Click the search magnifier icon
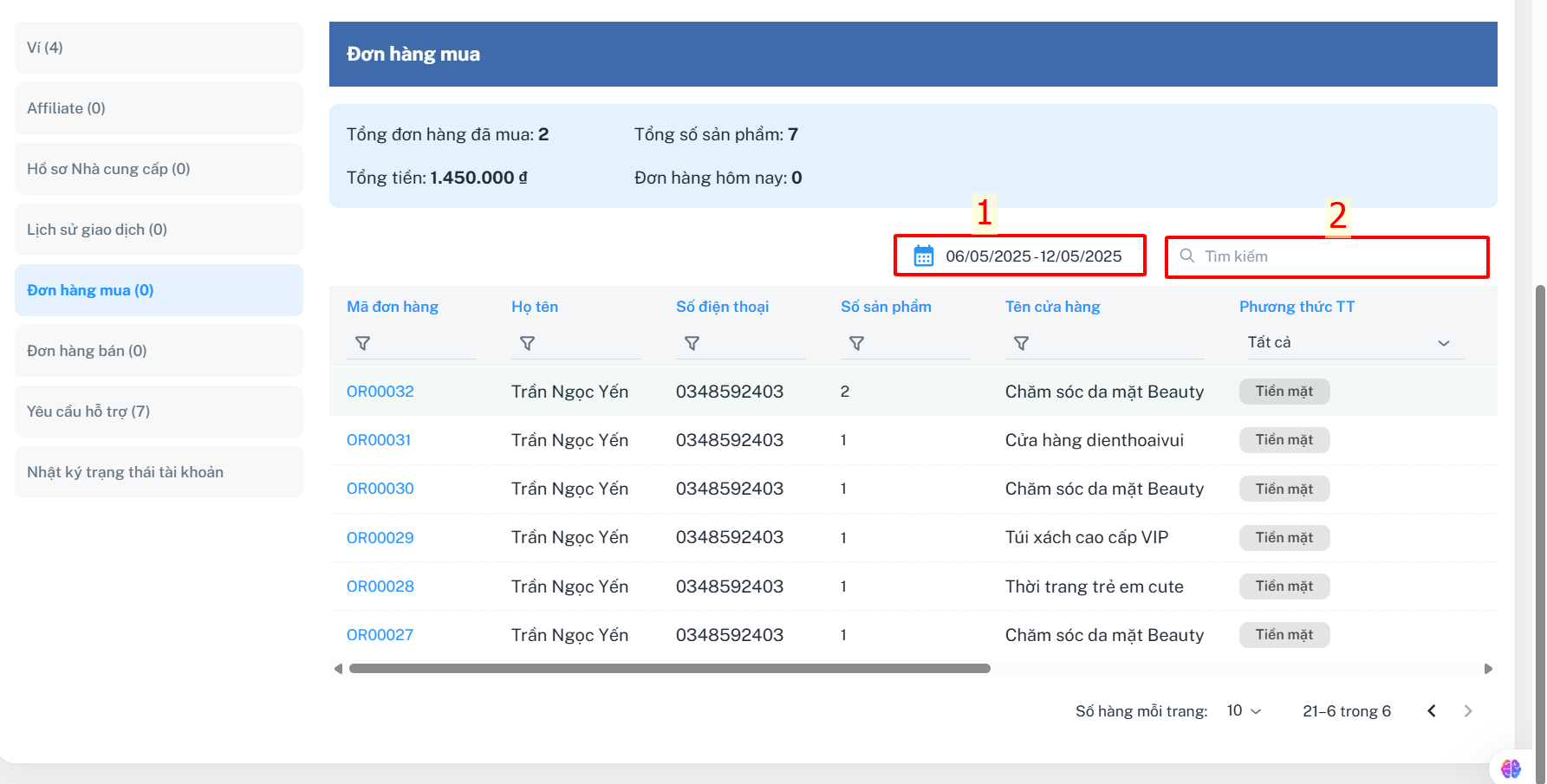Image resolution: width=1547 pixels, height=784 pixels. (x=1187, y=256)
